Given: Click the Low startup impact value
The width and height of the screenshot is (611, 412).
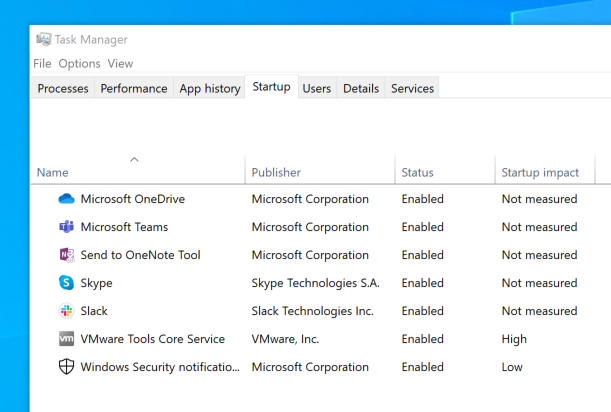Looking at the screenshot, I should pos(512,367).
